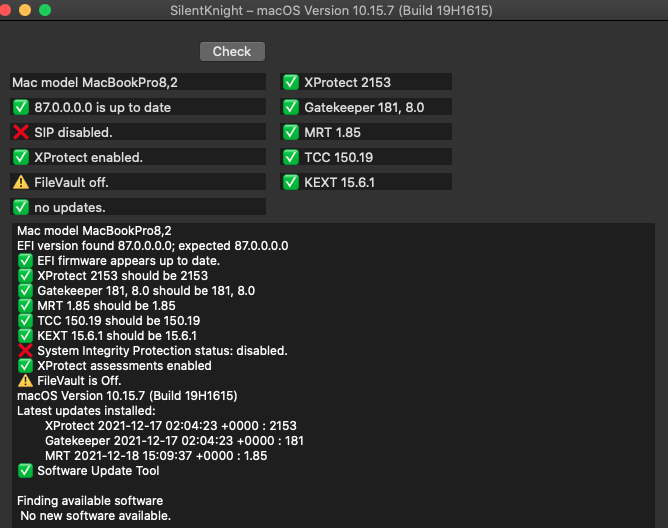Click checkmark on Gatekeeper should be 181, 8.0 line

tap(26, 291)
